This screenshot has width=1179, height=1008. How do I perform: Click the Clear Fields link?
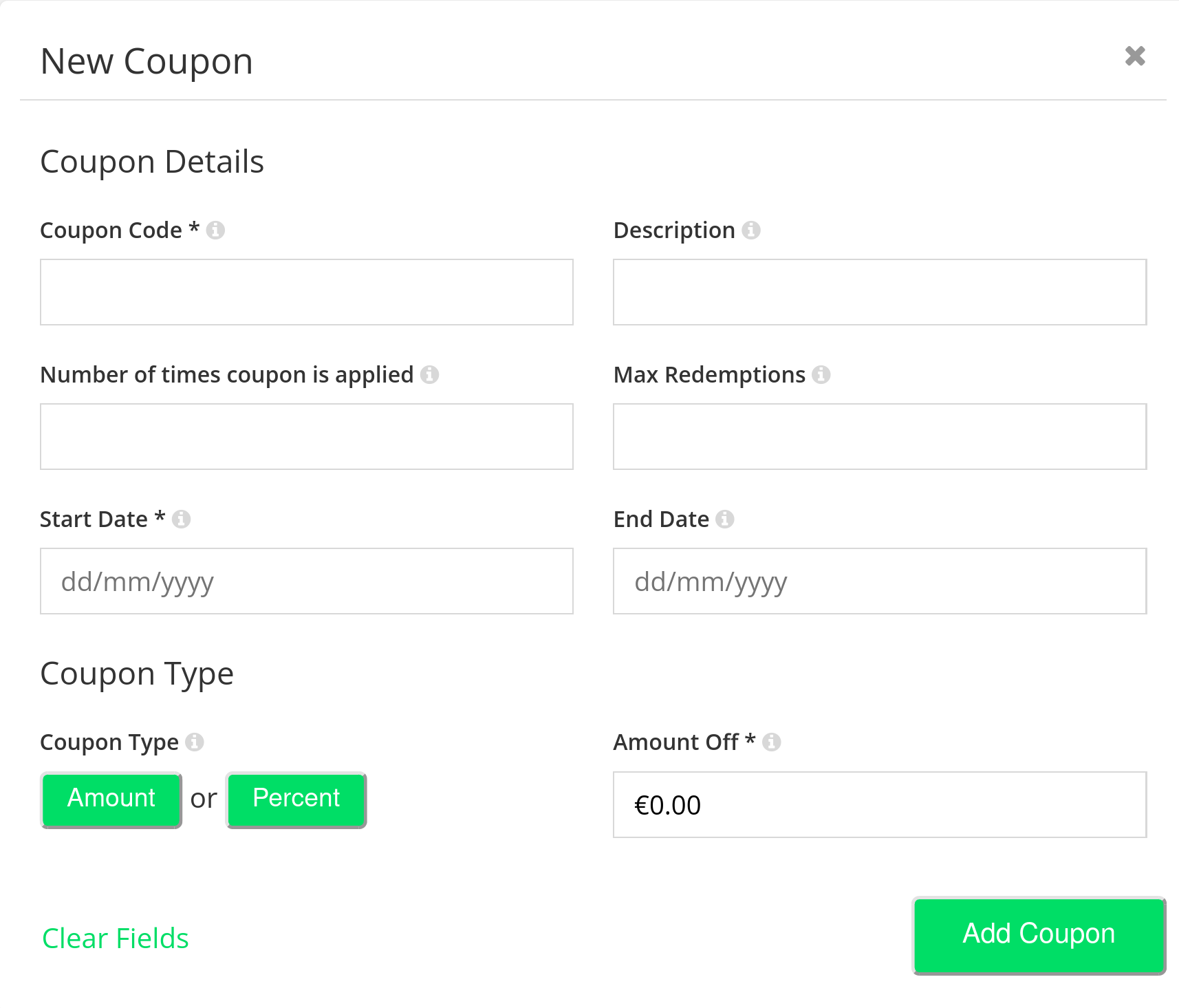[x=115, y=939]
